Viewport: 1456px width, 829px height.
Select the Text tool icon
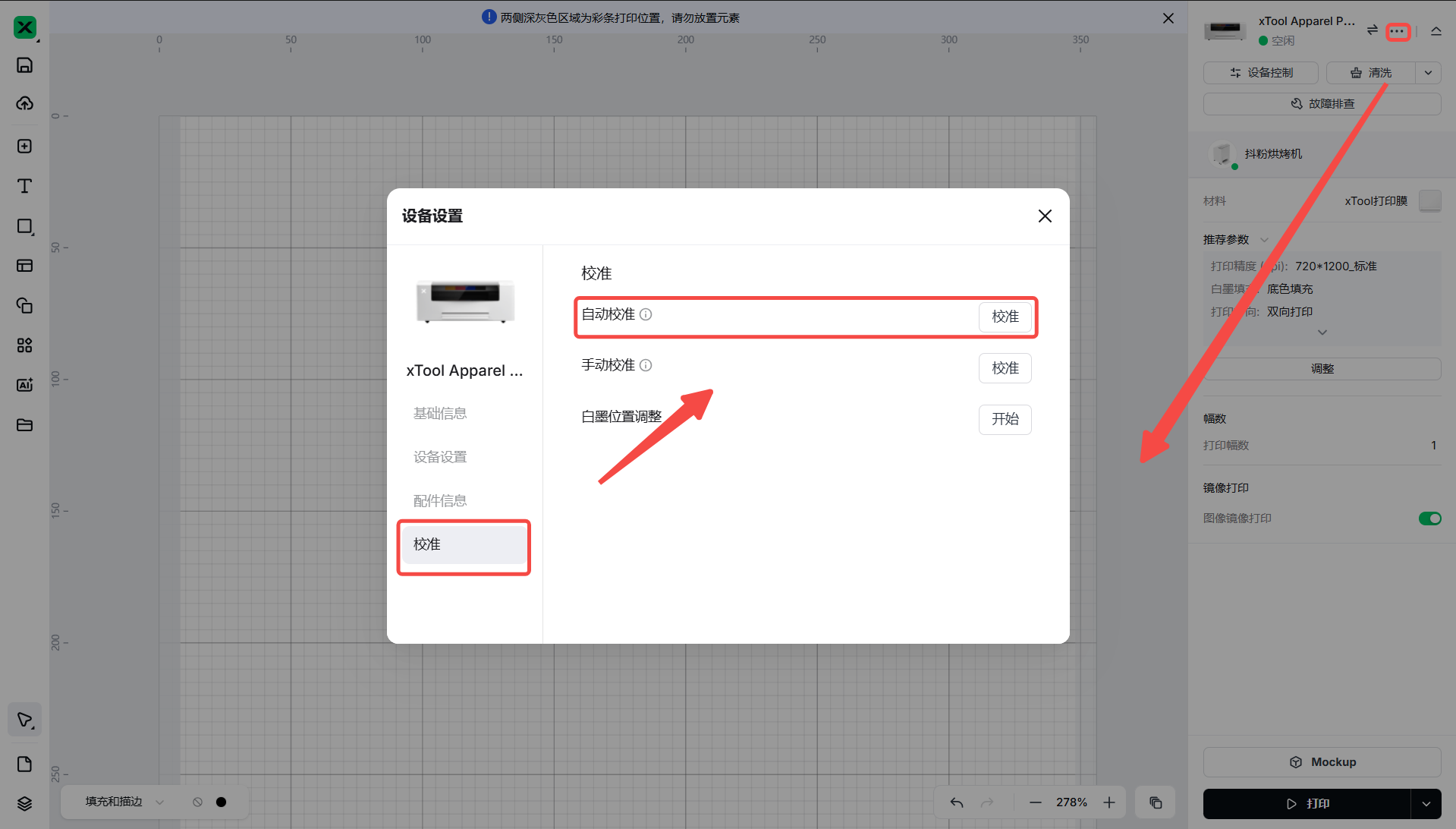point(24,186)
